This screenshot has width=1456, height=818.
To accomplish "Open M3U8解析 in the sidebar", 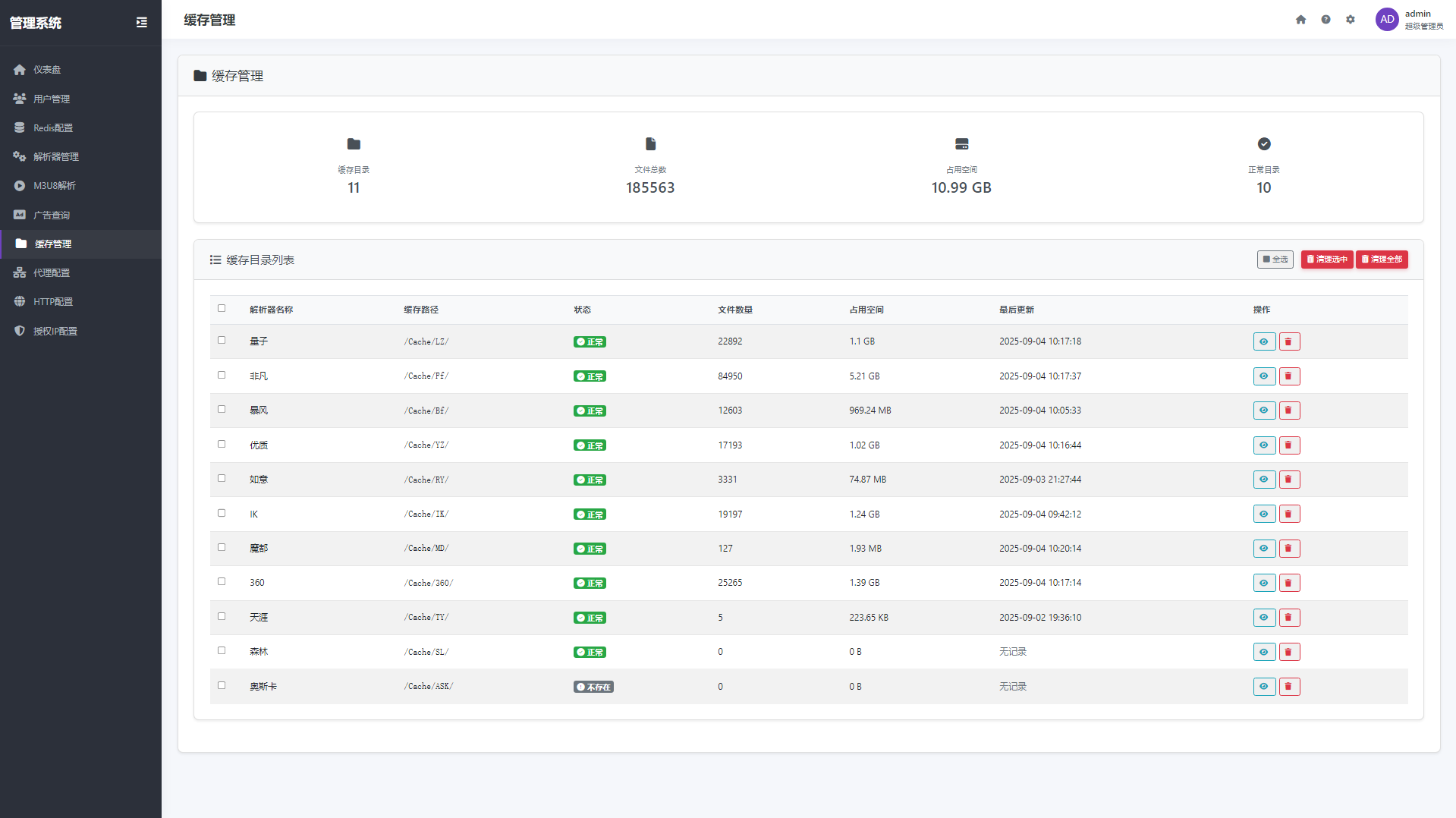I will click(80, 186).
